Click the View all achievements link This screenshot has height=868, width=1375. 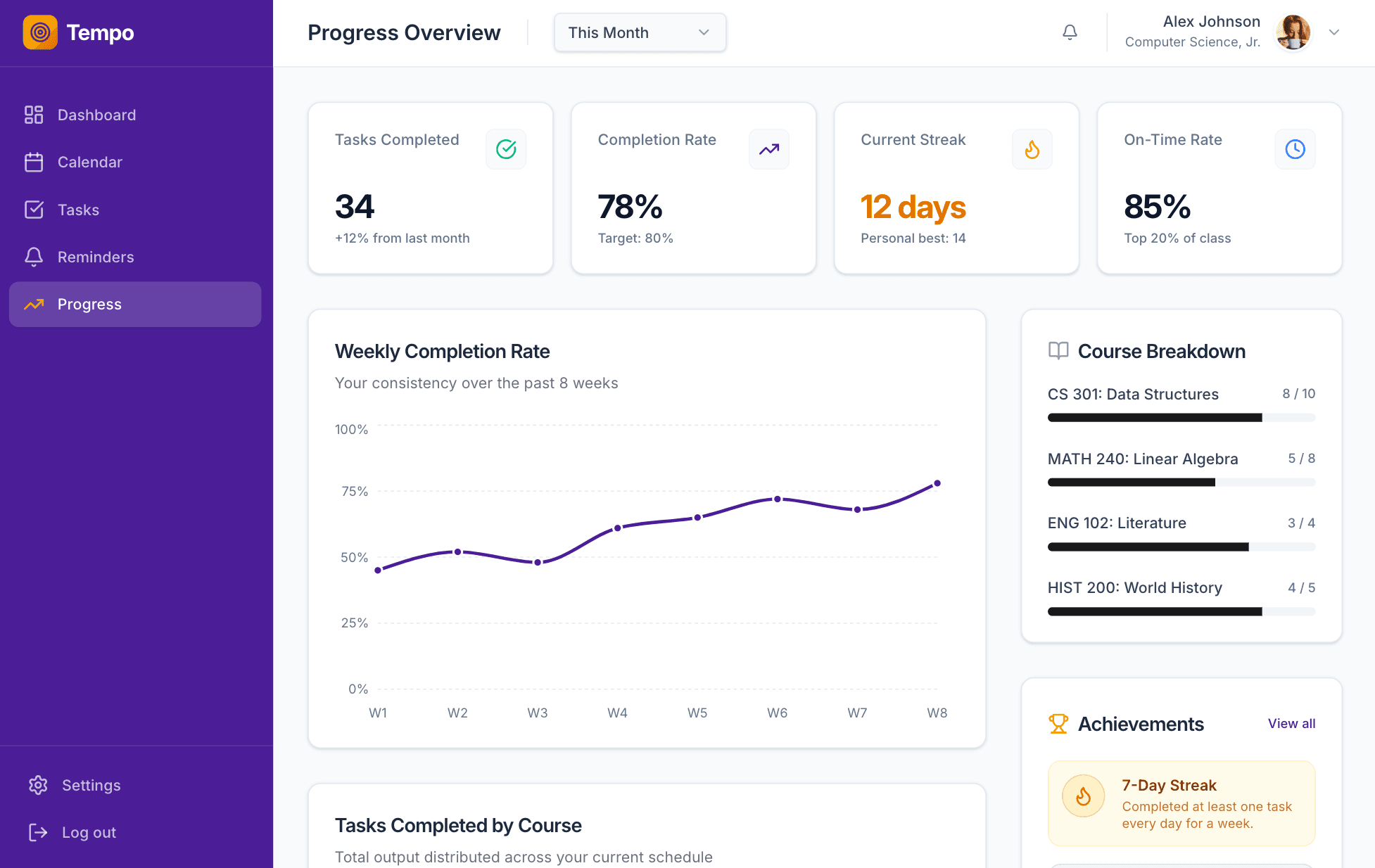coord(1291,724)
